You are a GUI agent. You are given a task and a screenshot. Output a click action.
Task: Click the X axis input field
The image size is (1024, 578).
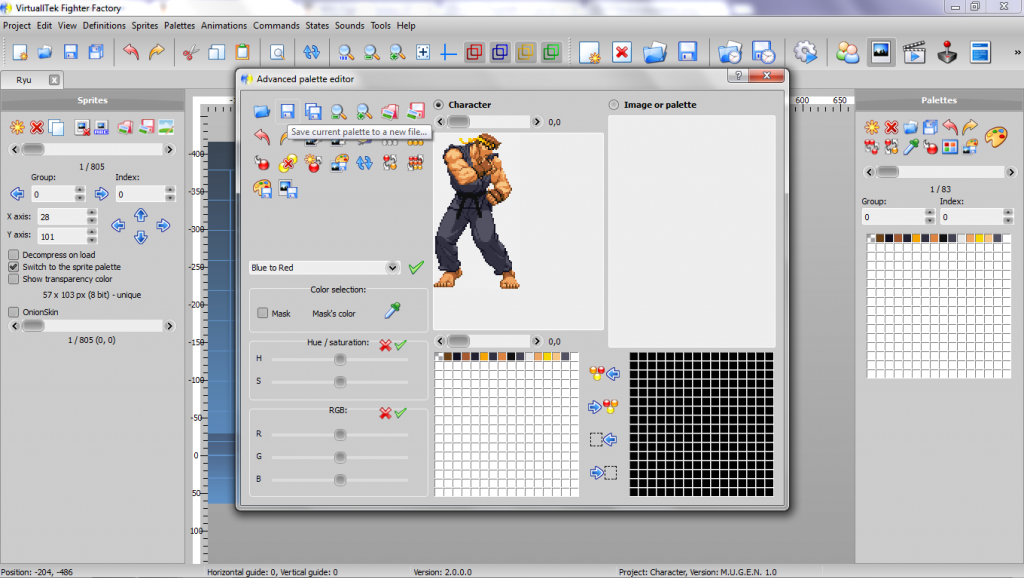[61, 216]
